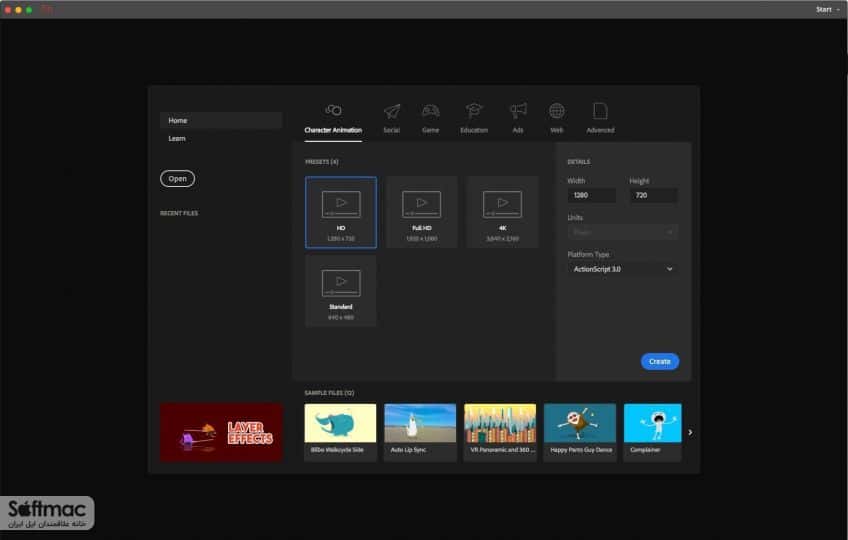
Task: Edit the Height field showing 720
Action: 653,195
